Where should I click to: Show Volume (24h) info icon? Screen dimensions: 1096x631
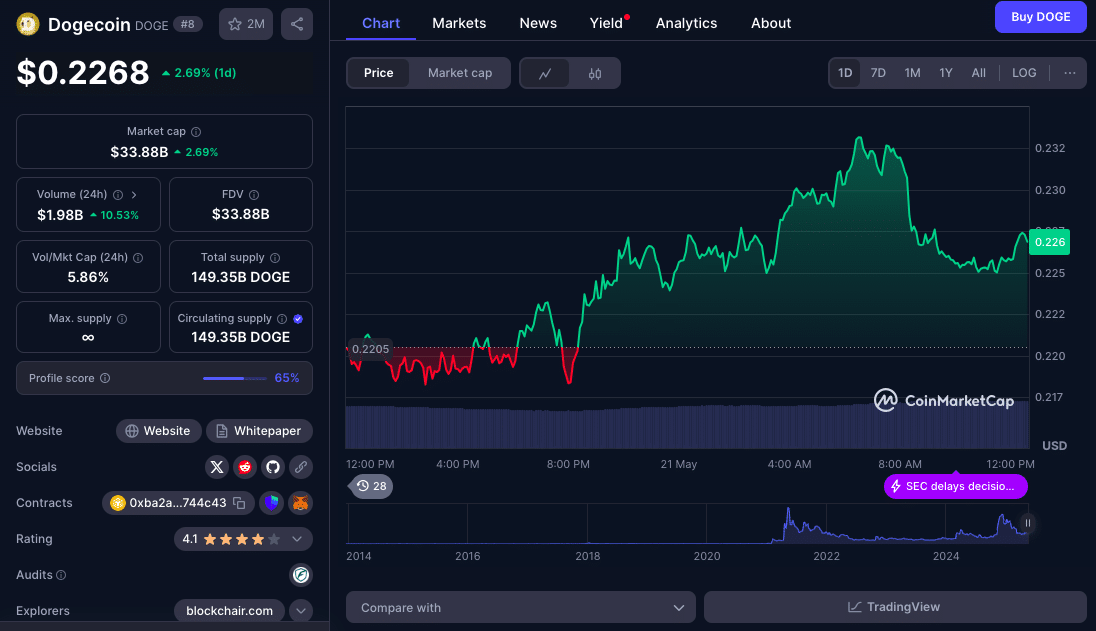point(118,195)
